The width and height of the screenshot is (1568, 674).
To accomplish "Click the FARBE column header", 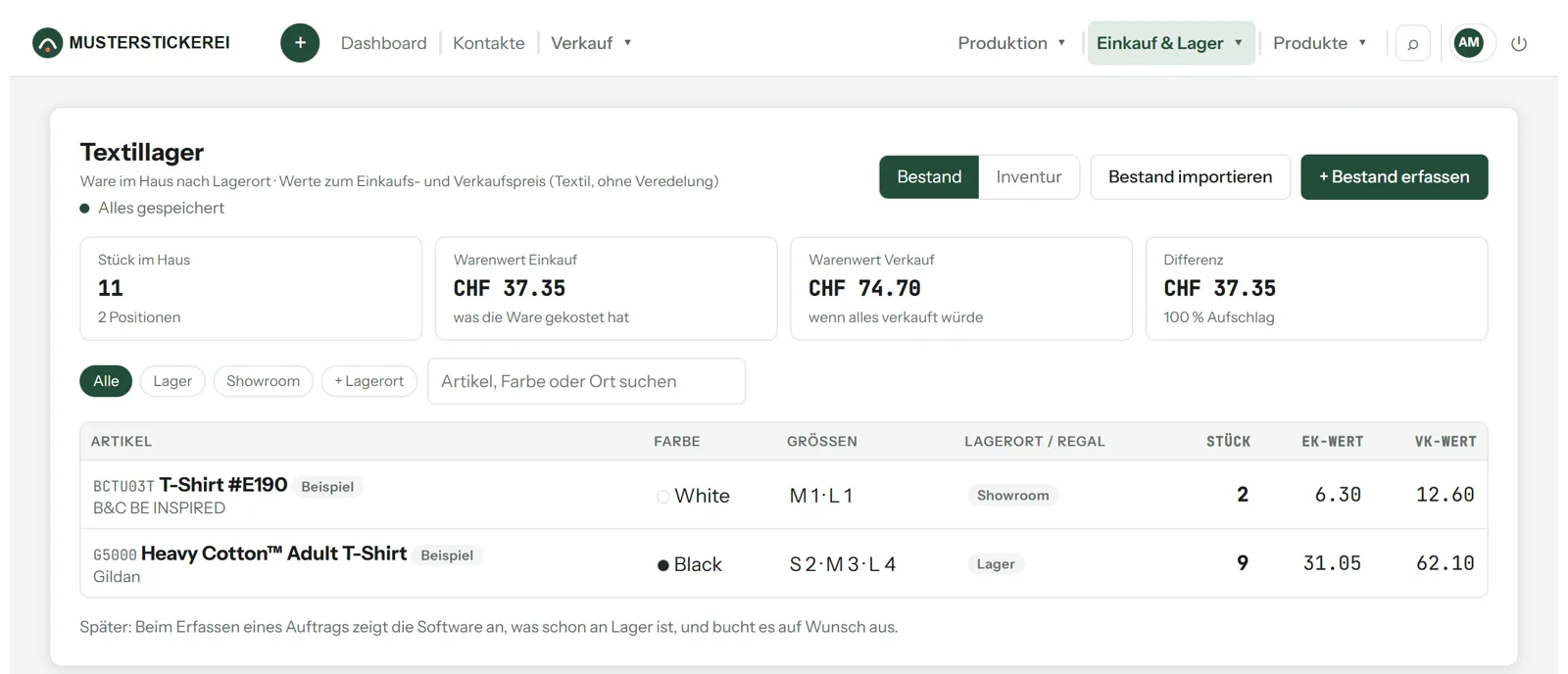I will pyautogui.click(x=677, y=442).
